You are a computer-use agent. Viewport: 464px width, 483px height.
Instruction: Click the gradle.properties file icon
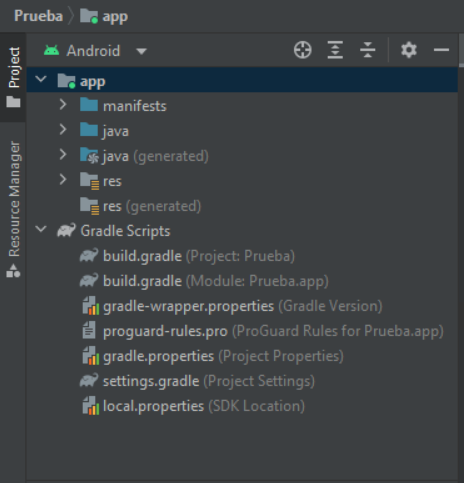tap(90, 356)
